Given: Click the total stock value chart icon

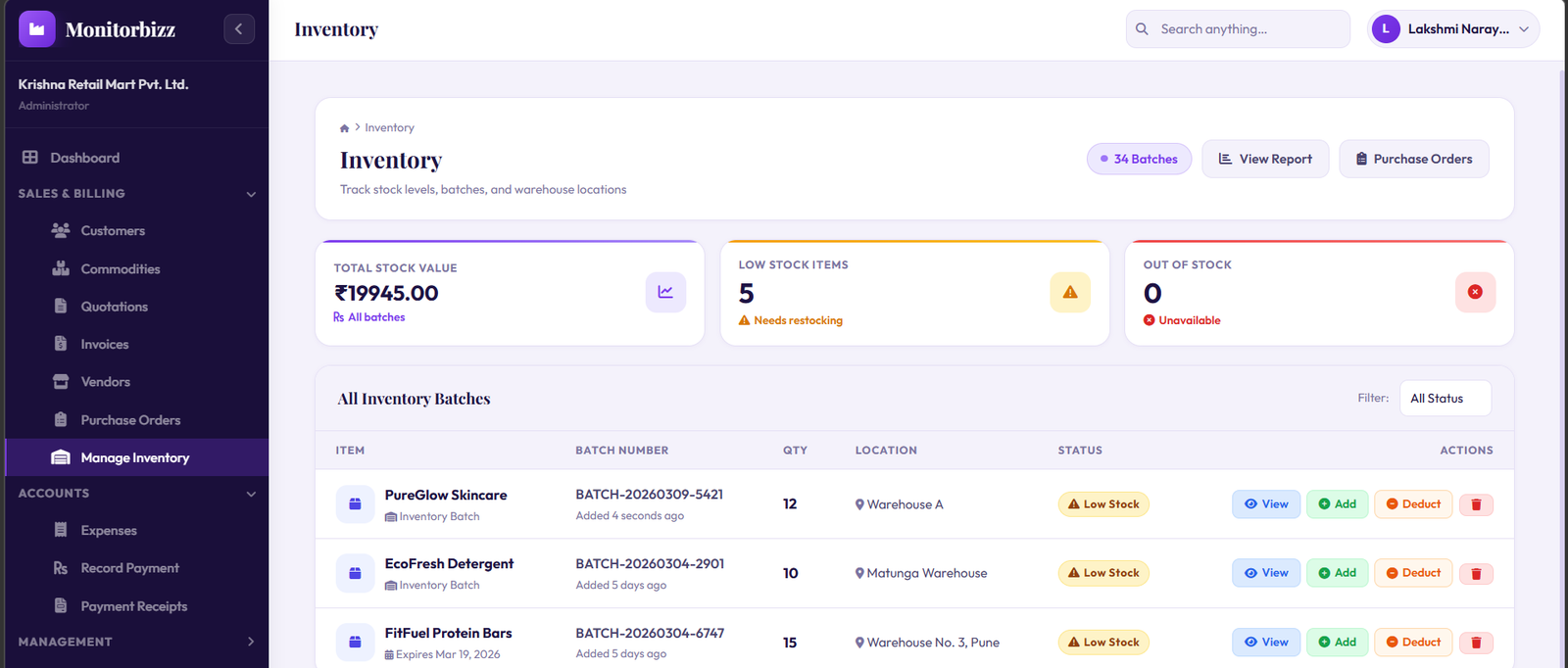Looking at the screenshot, I should (665, 292).
